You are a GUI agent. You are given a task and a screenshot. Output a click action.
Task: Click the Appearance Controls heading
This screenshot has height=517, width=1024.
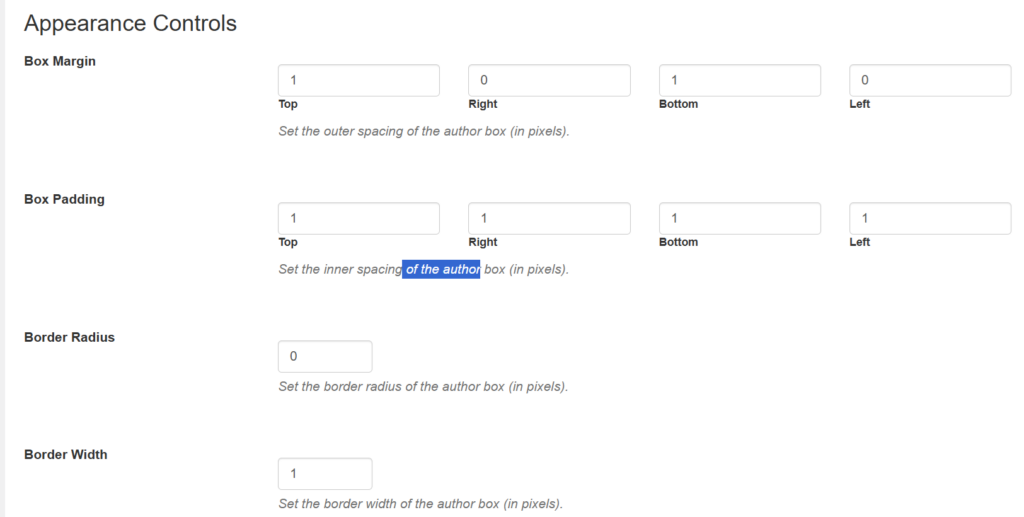[130, 23]
